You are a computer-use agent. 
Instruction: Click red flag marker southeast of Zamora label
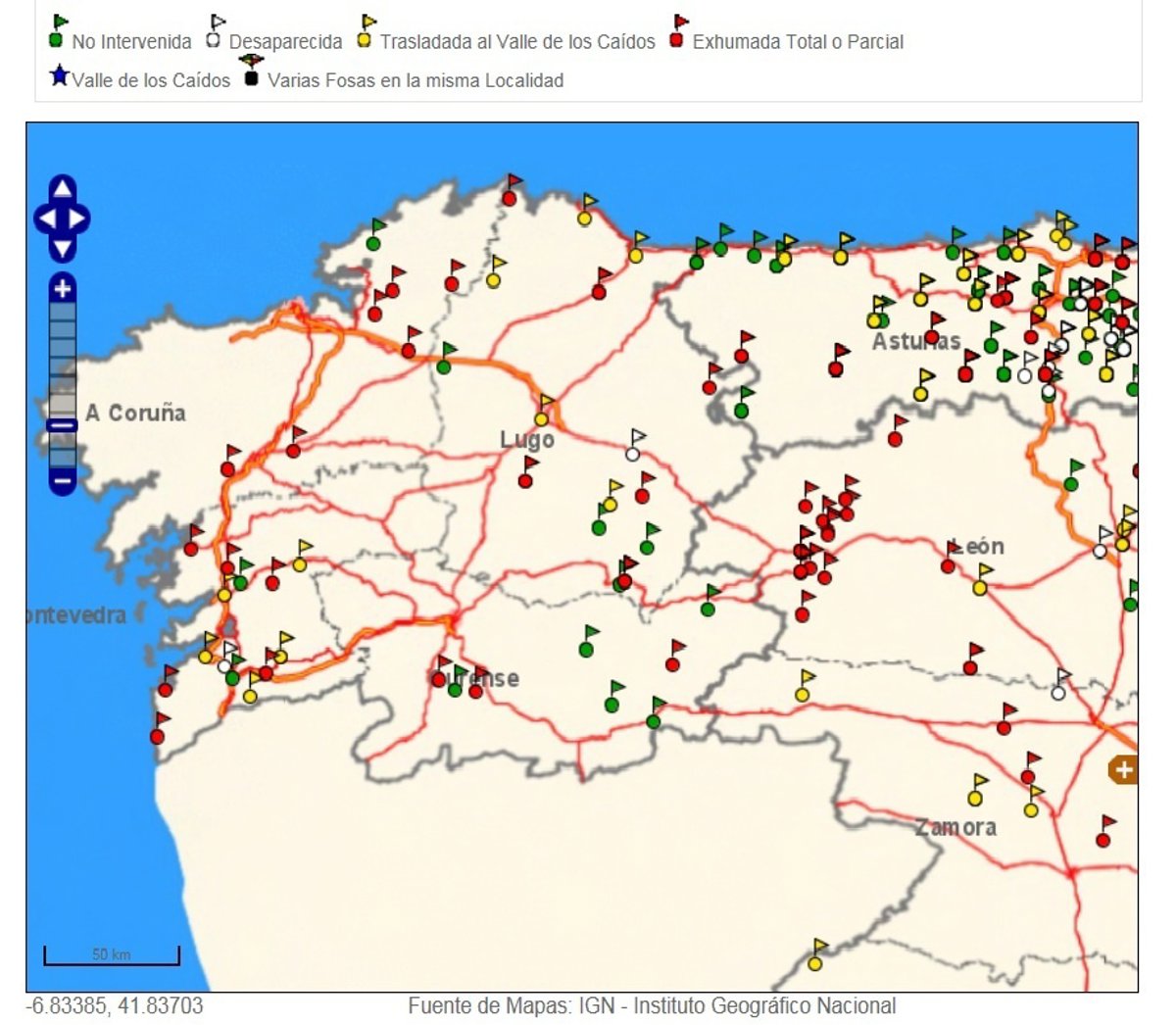1103,838
